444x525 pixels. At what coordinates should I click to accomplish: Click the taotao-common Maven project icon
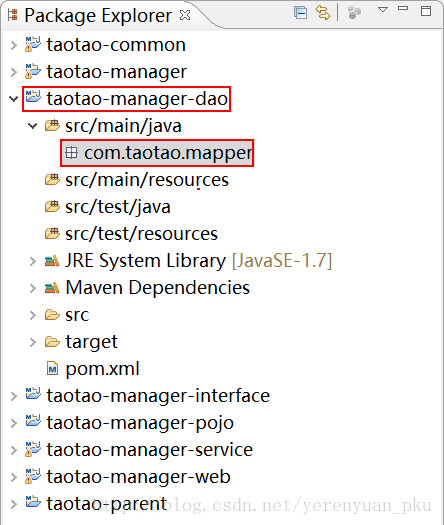pos(33,44)
